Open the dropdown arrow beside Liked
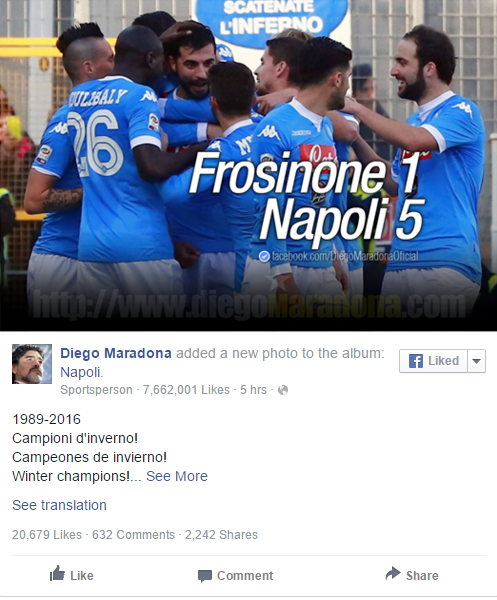The width and height of the screenshot is (497, 600). (477, 361)
